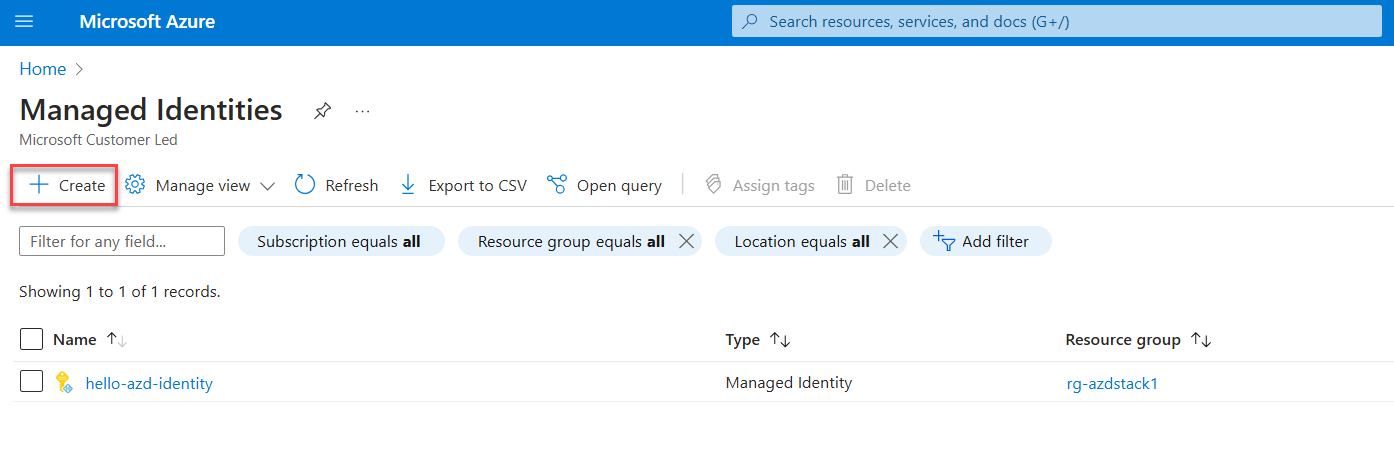The width and height of the screenshot is (1394, 452).
Task: Focus the Filter for any field box
Action: [122, 241]
